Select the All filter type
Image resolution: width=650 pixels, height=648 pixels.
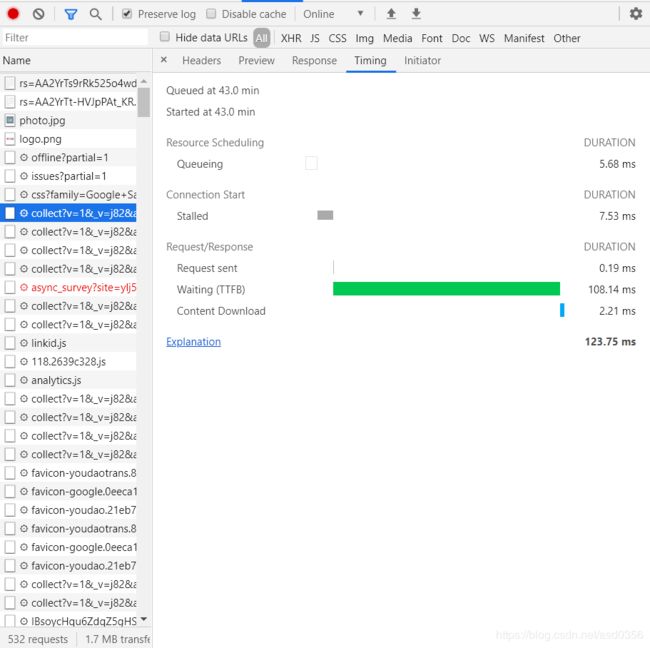(x=262, y=38)
